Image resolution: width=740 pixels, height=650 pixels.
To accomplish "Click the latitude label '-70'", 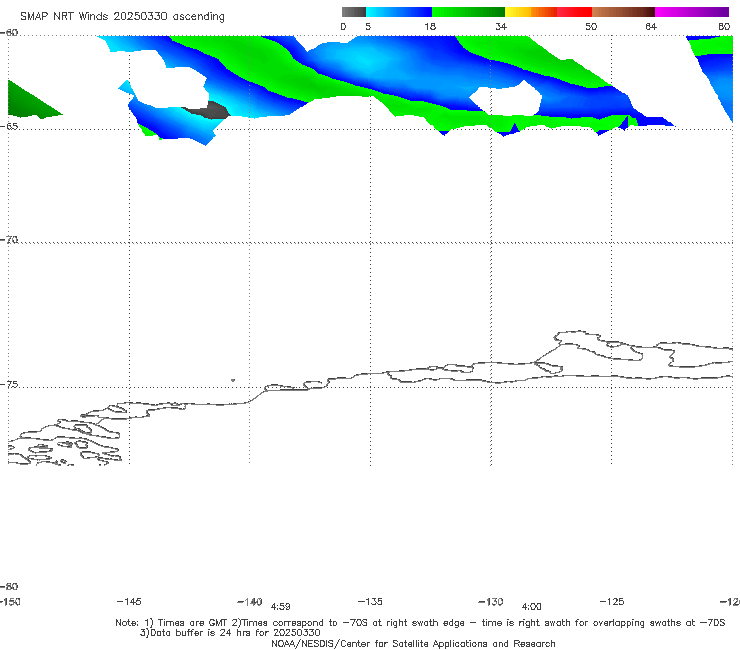I will click(9, 240).
